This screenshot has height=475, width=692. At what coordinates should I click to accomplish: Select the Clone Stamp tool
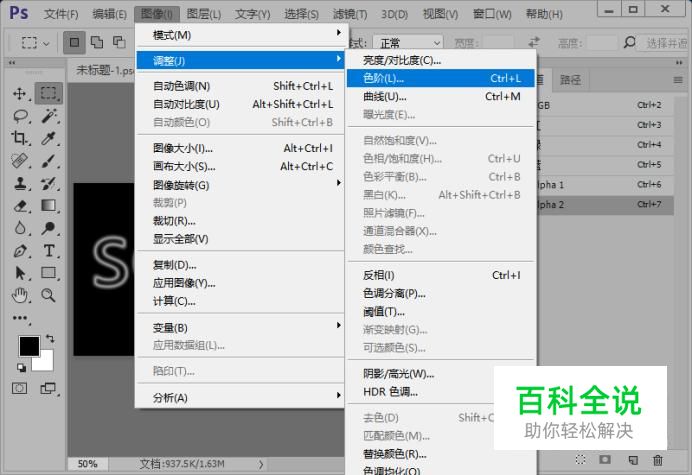point(20,183)
